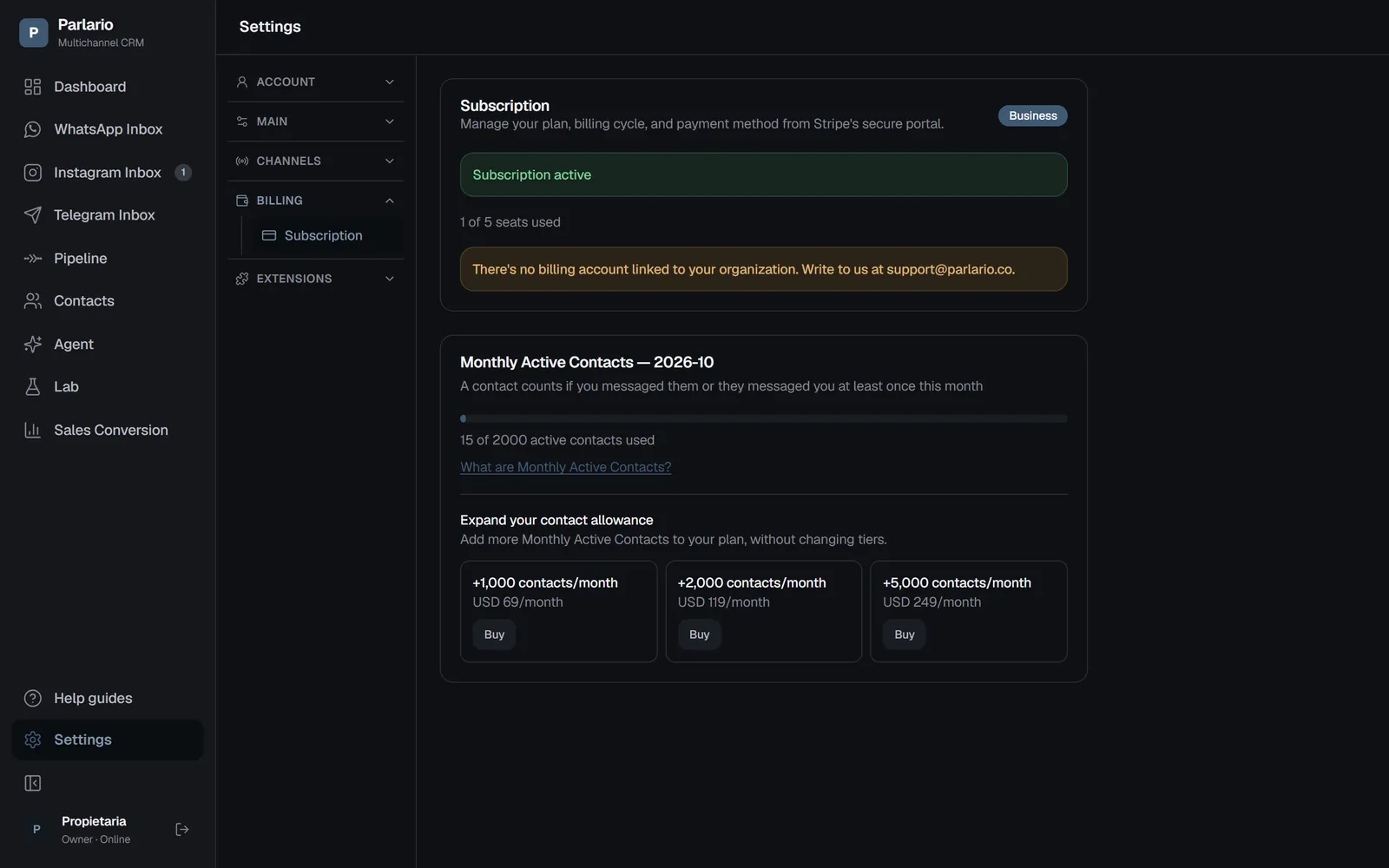The width and height of the screenshot is (1389, 868).
Task: Navigate to Contacts page
Action: (108, 301)
